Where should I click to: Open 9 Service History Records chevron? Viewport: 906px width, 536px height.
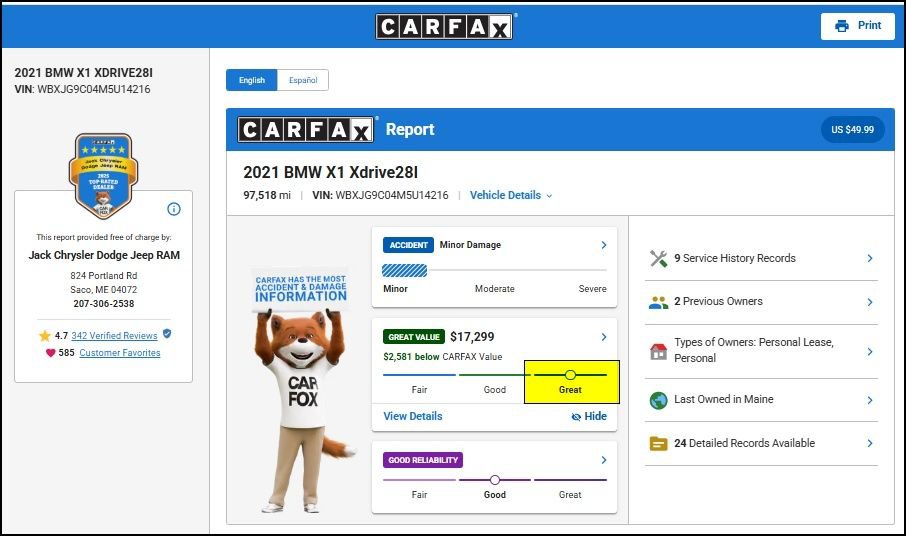(870, 258)
